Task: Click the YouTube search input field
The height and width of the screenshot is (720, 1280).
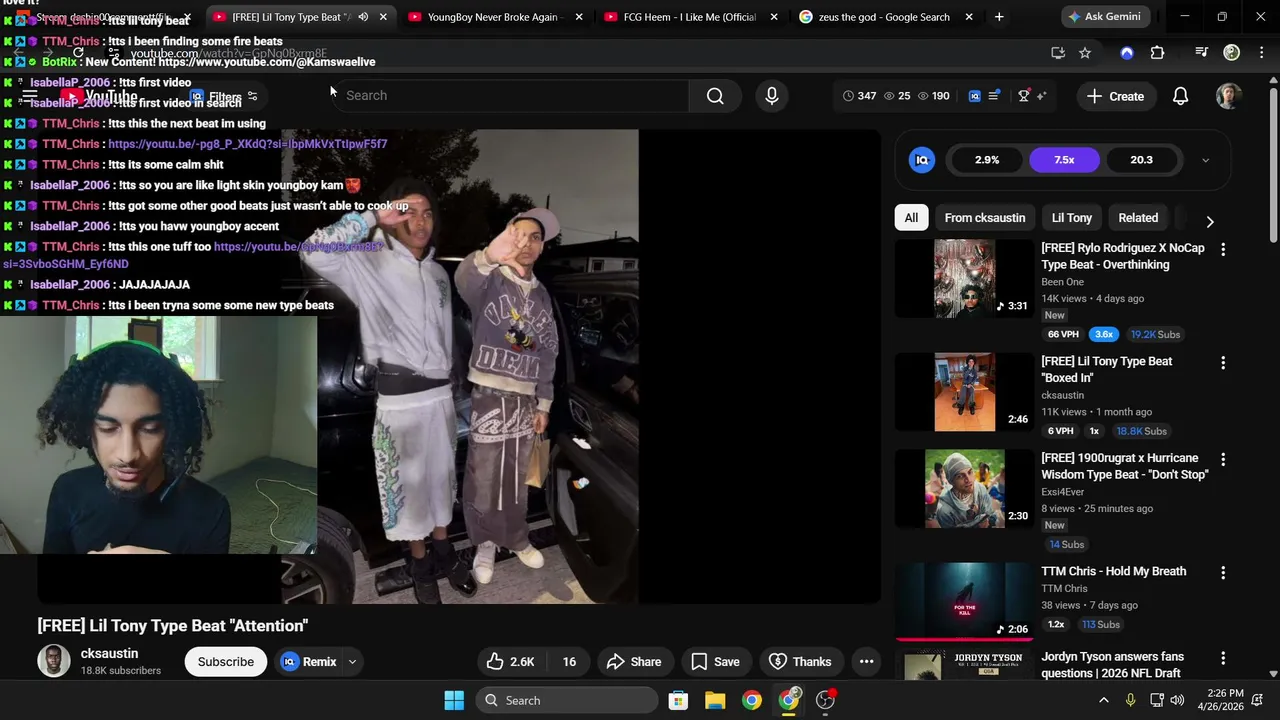Action: coord(510,96)
